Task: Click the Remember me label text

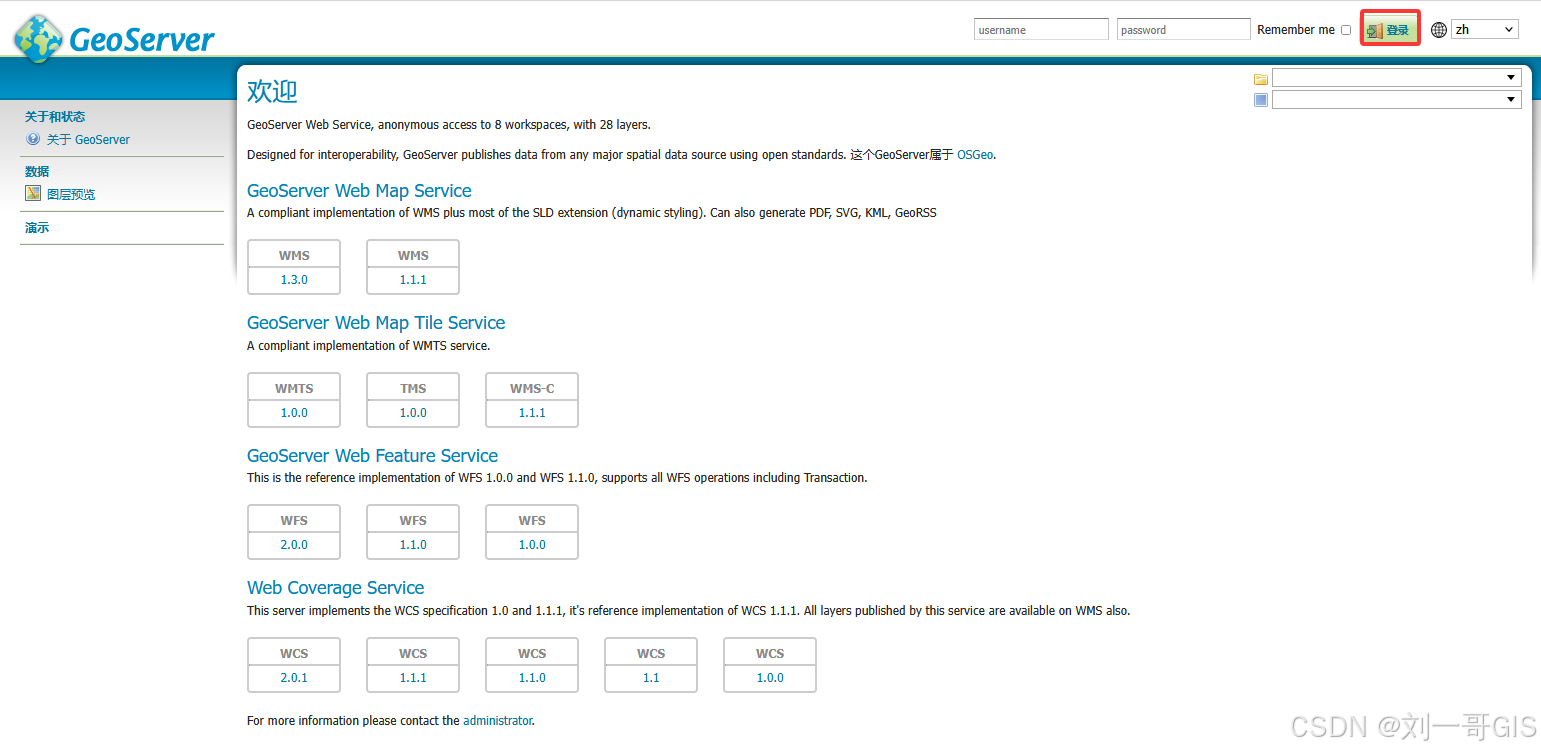Action: point(1296,30)
